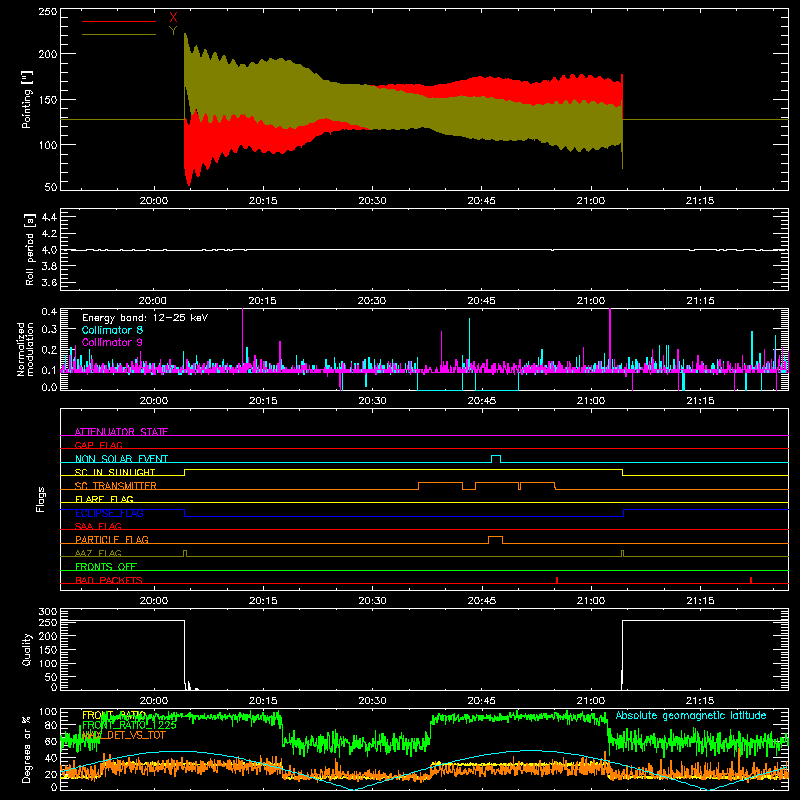Viewport: 800px width, 800px height.
Task: Click the 0.4 tick on modulation axis
Action: pyautogui.click(x=48, y=312)
